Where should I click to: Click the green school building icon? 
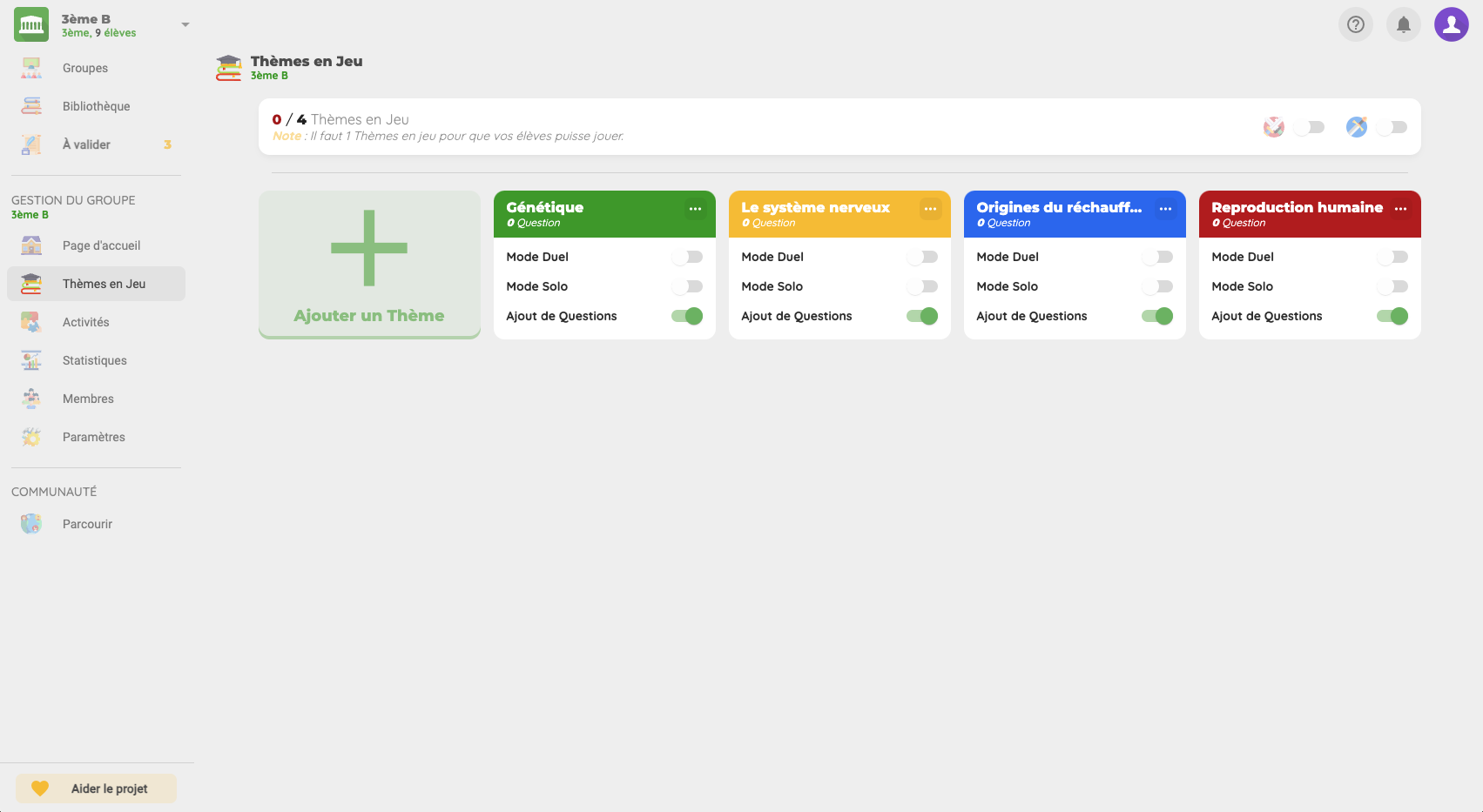(x=31, y=24)
